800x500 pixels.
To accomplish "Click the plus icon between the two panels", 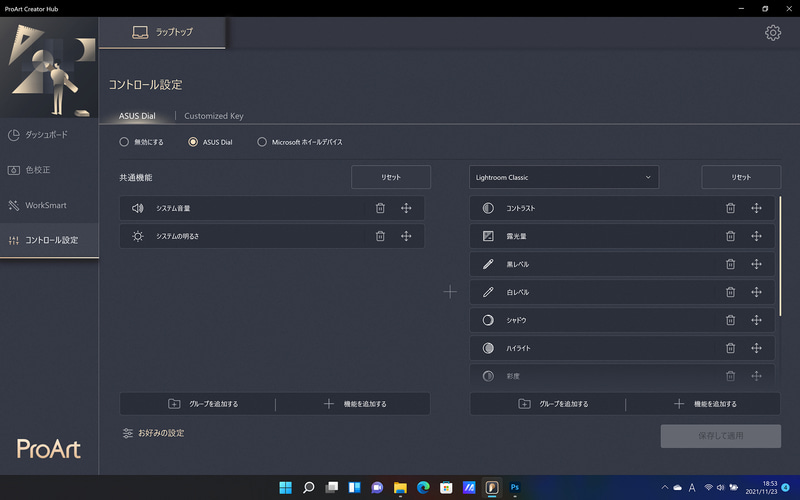I will coord(450,292).
